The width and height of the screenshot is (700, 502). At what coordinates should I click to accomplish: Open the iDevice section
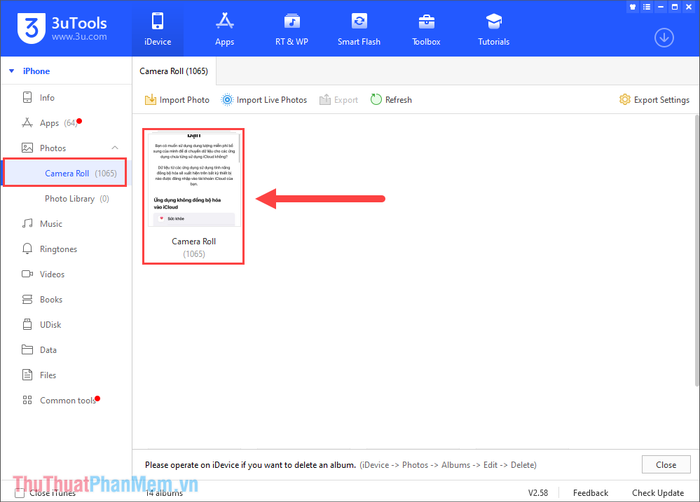(x=158, y=29)
